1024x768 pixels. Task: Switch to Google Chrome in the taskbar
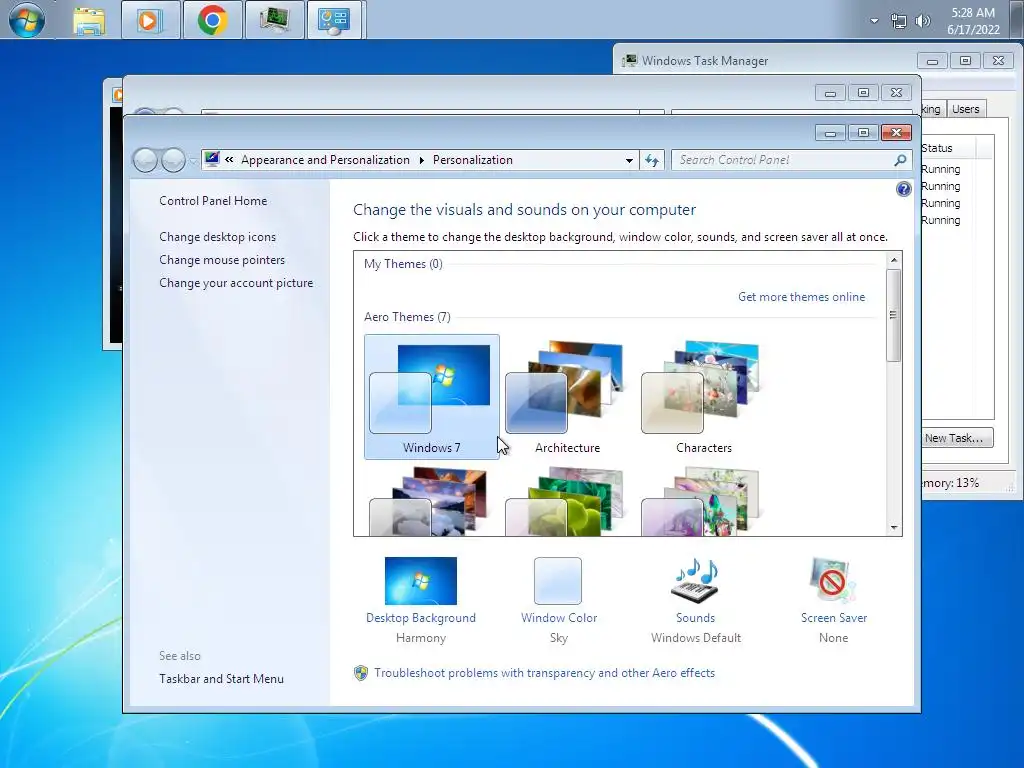[212, 20]
